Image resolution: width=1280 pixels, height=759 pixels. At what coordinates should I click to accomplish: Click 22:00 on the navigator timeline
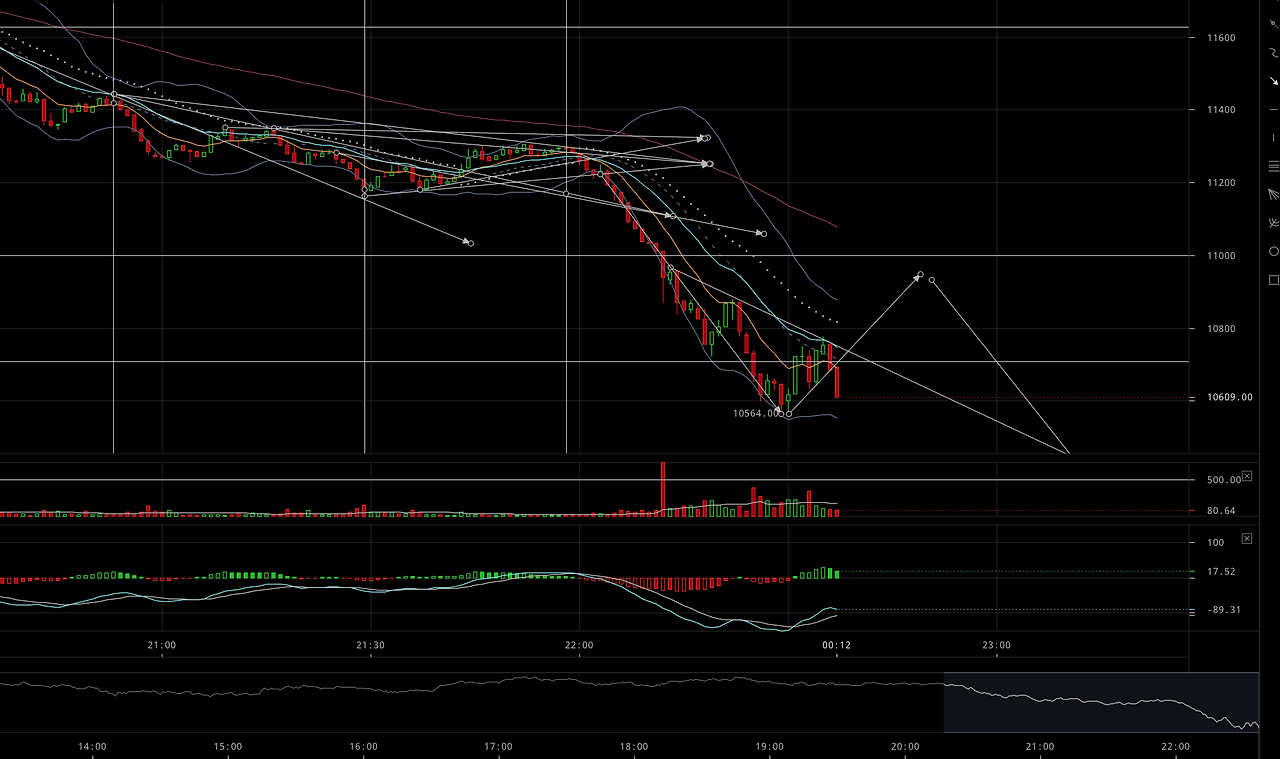(x=1176, y=746)
